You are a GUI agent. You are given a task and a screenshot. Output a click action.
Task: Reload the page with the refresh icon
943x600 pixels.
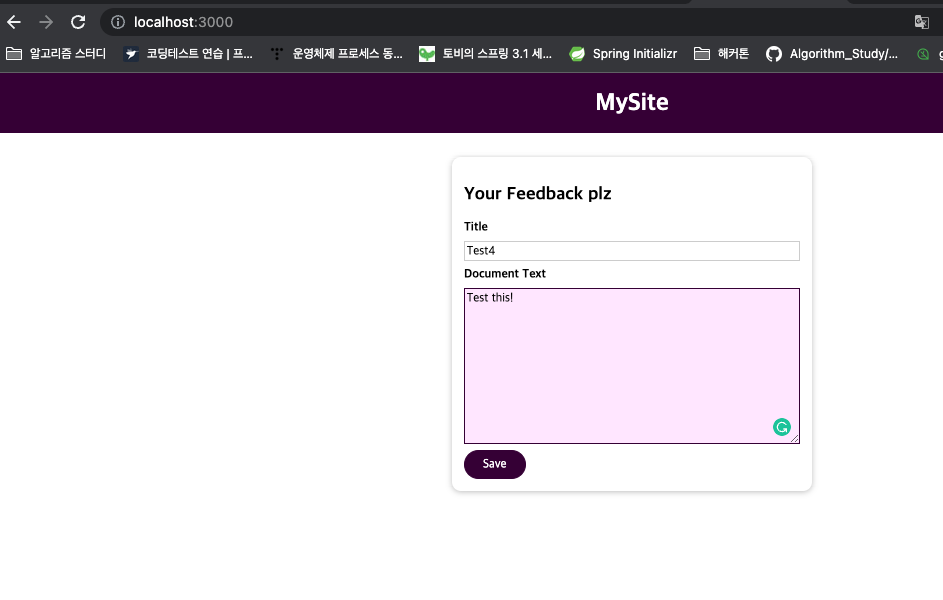coord(78,22)
